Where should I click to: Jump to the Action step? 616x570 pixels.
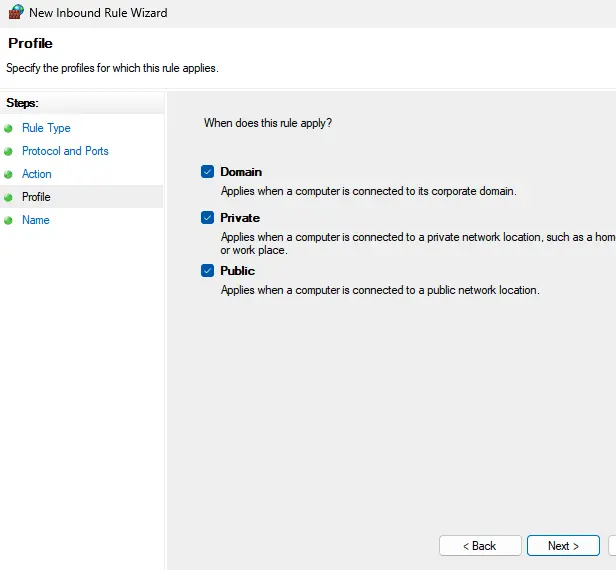tap(37, 174)
